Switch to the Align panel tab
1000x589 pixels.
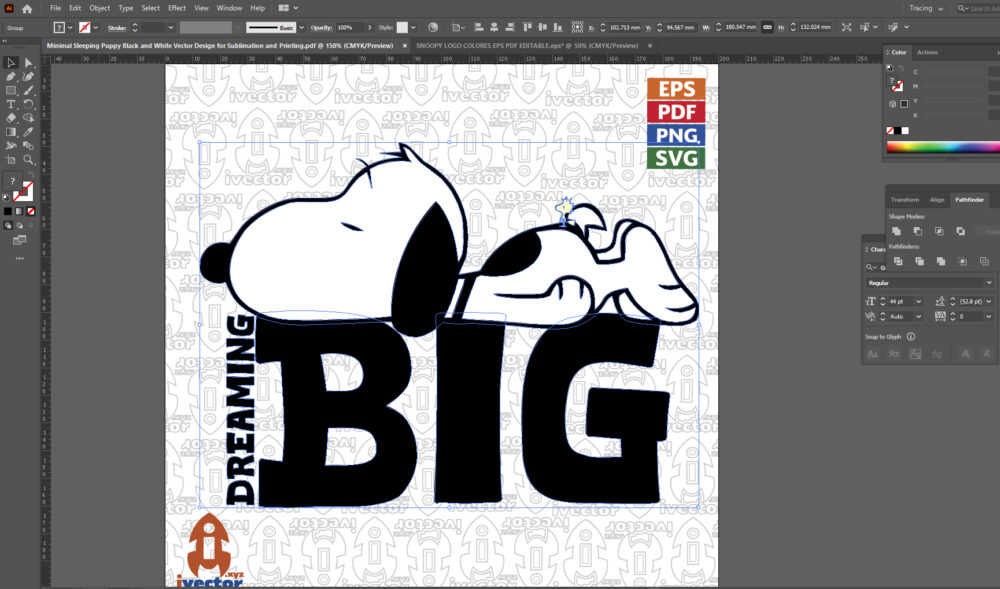click(936, 200)
